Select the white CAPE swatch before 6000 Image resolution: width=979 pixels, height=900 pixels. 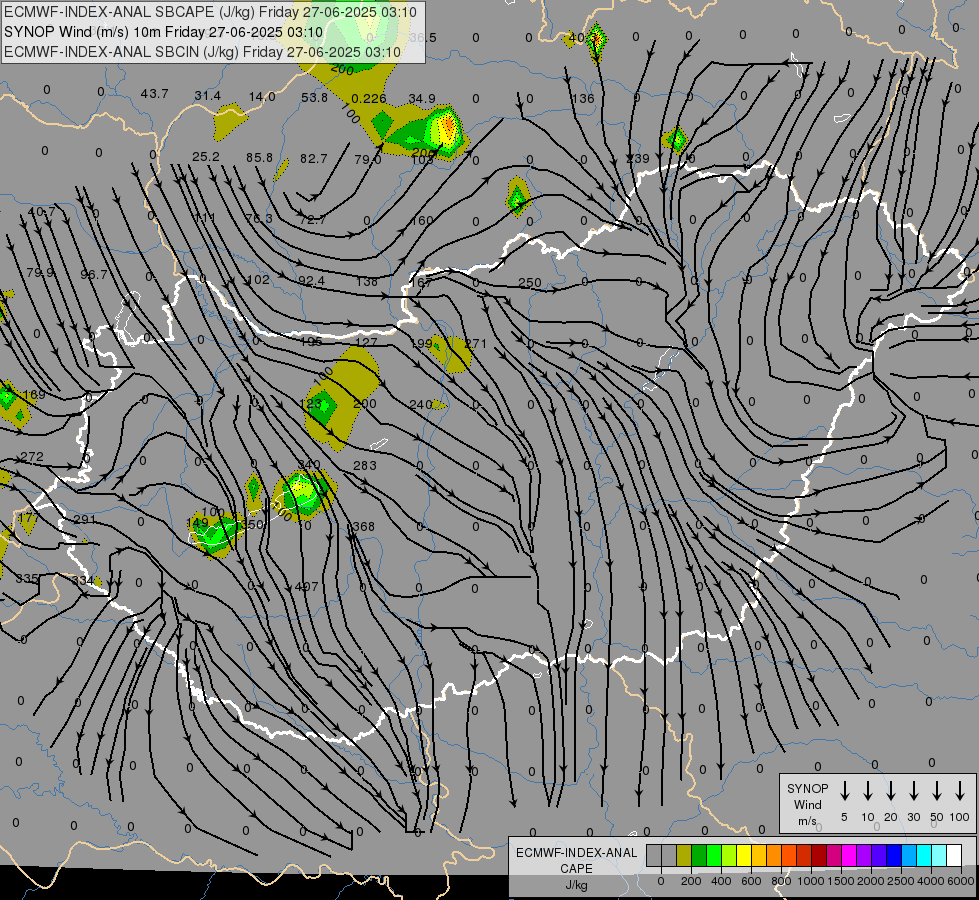pyautogui.click(x=953, y=855)
